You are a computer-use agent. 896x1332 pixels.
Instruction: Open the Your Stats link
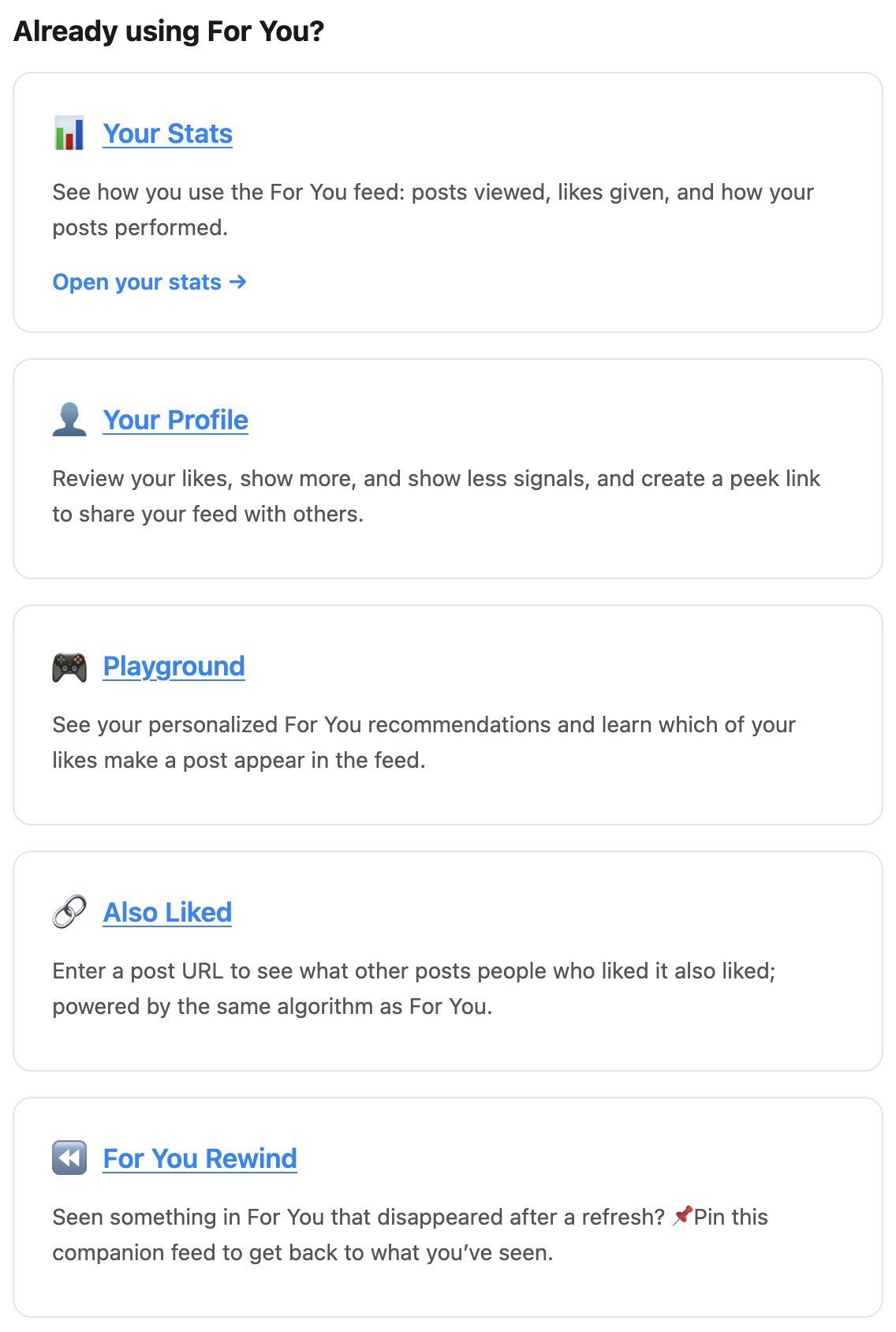(x=168, y=133)
